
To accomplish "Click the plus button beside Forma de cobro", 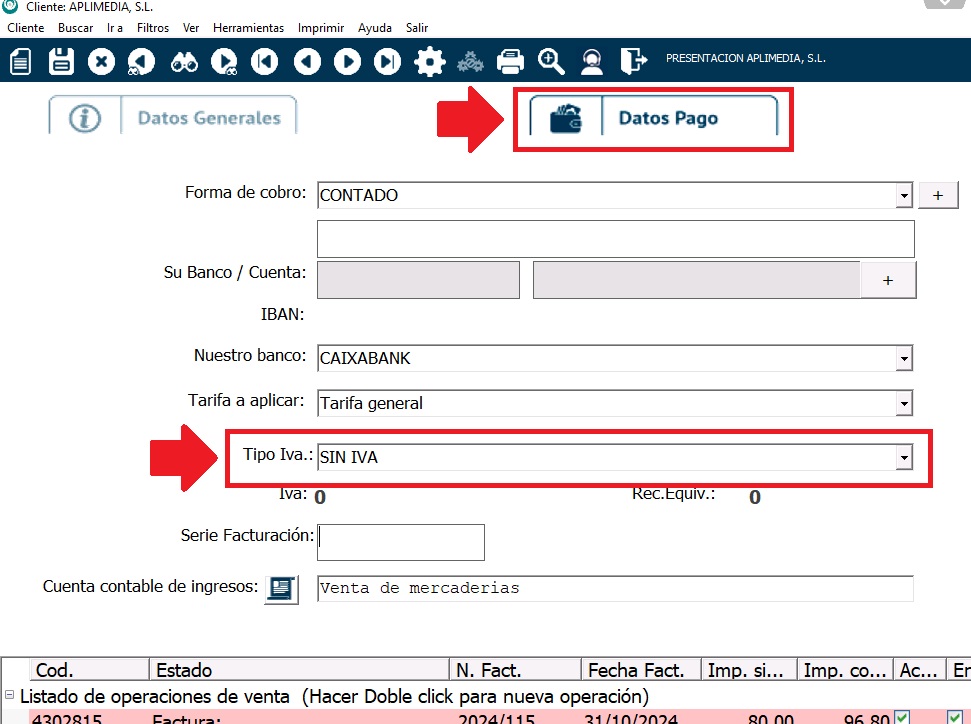I will click(x=938, y=195).
